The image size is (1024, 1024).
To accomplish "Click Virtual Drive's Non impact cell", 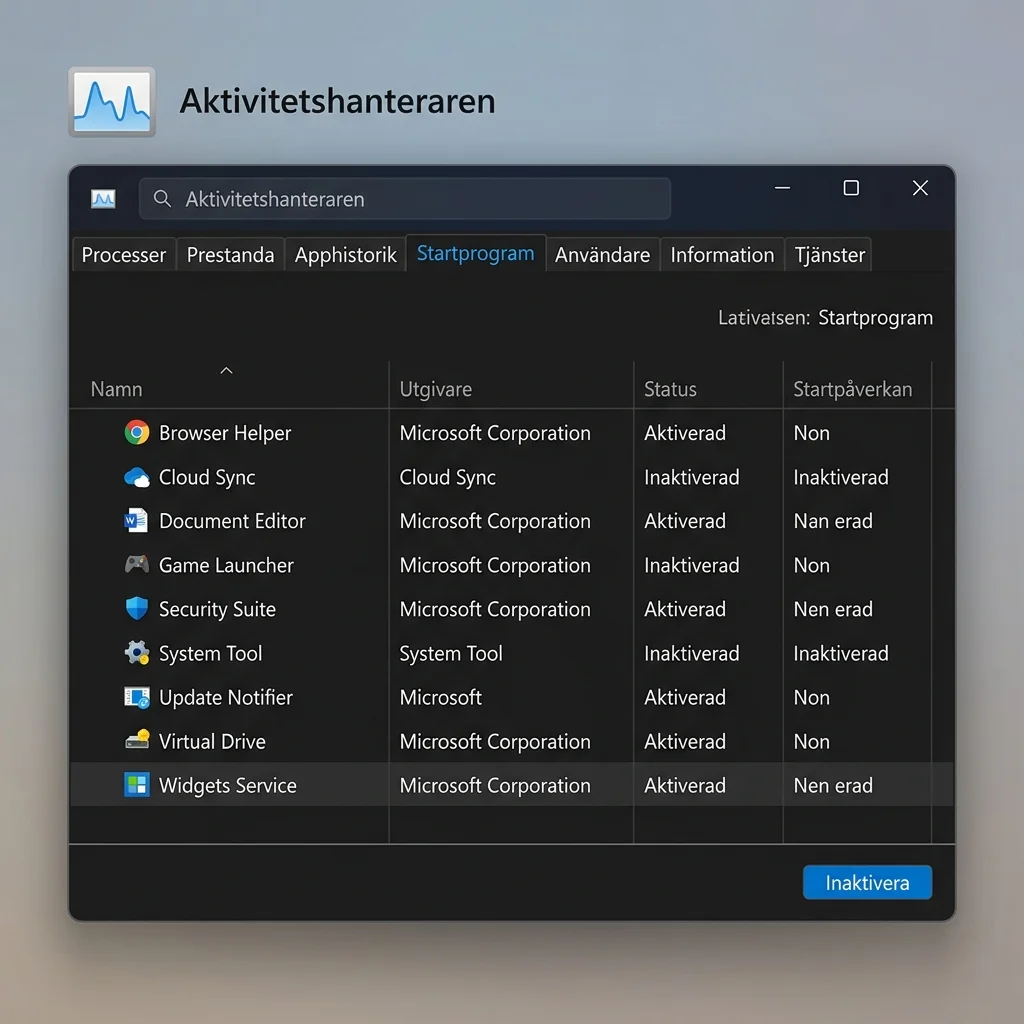I will (812, 742).
